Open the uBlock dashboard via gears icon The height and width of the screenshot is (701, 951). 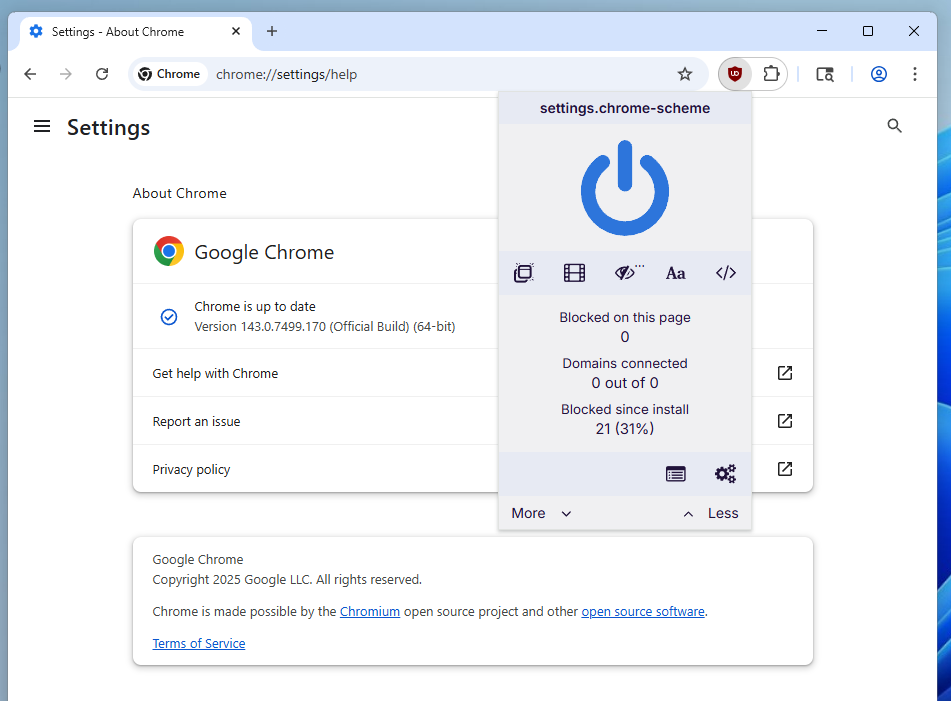(725, 473)
